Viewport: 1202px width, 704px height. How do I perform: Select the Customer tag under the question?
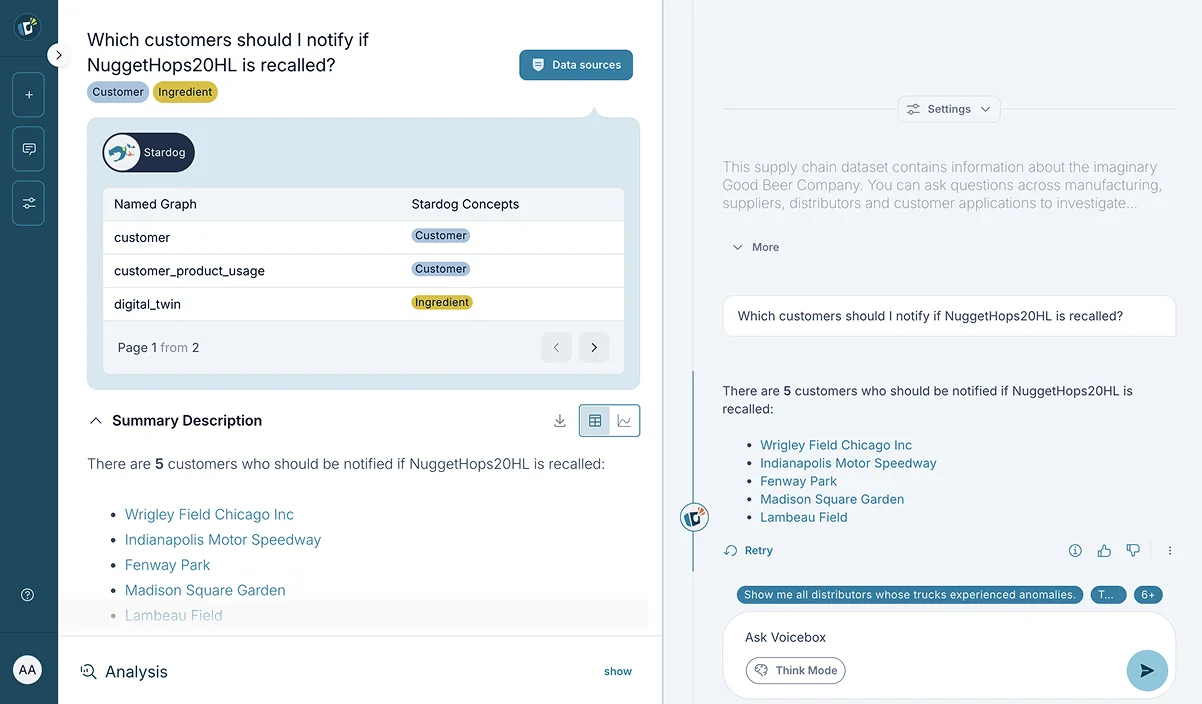click(118, 91)
